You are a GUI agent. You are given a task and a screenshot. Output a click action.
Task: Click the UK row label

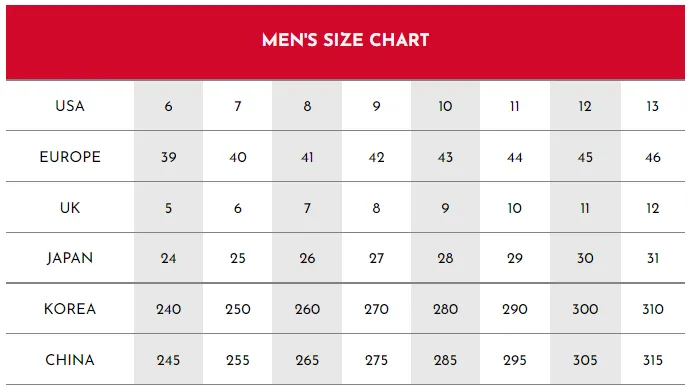click(70, 208)
